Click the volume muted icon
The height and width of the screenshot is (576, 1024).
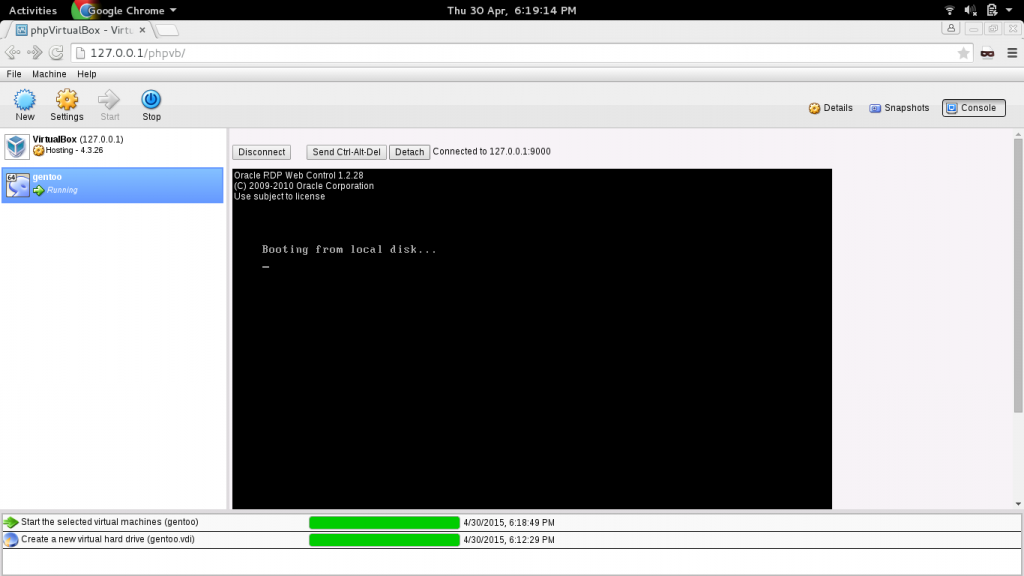(970, 10)
